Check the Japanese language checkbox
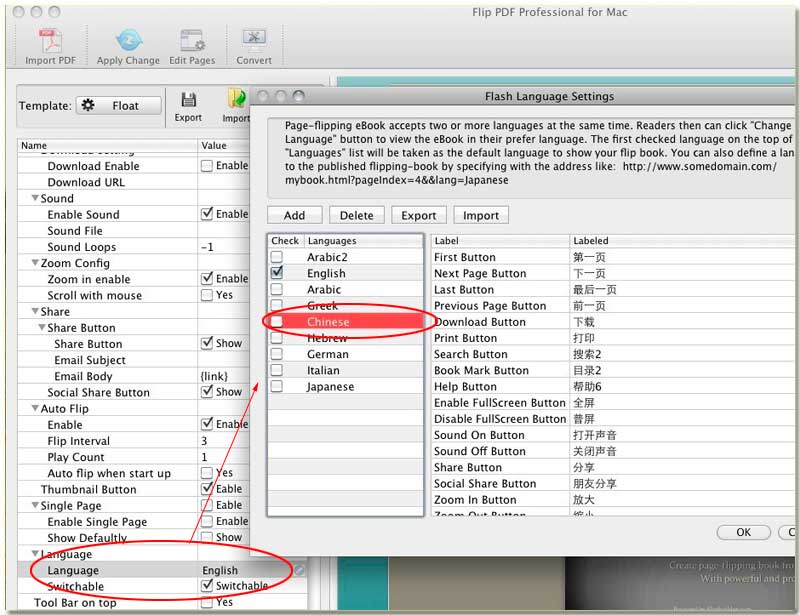800x615 pixels. [277, 386]
